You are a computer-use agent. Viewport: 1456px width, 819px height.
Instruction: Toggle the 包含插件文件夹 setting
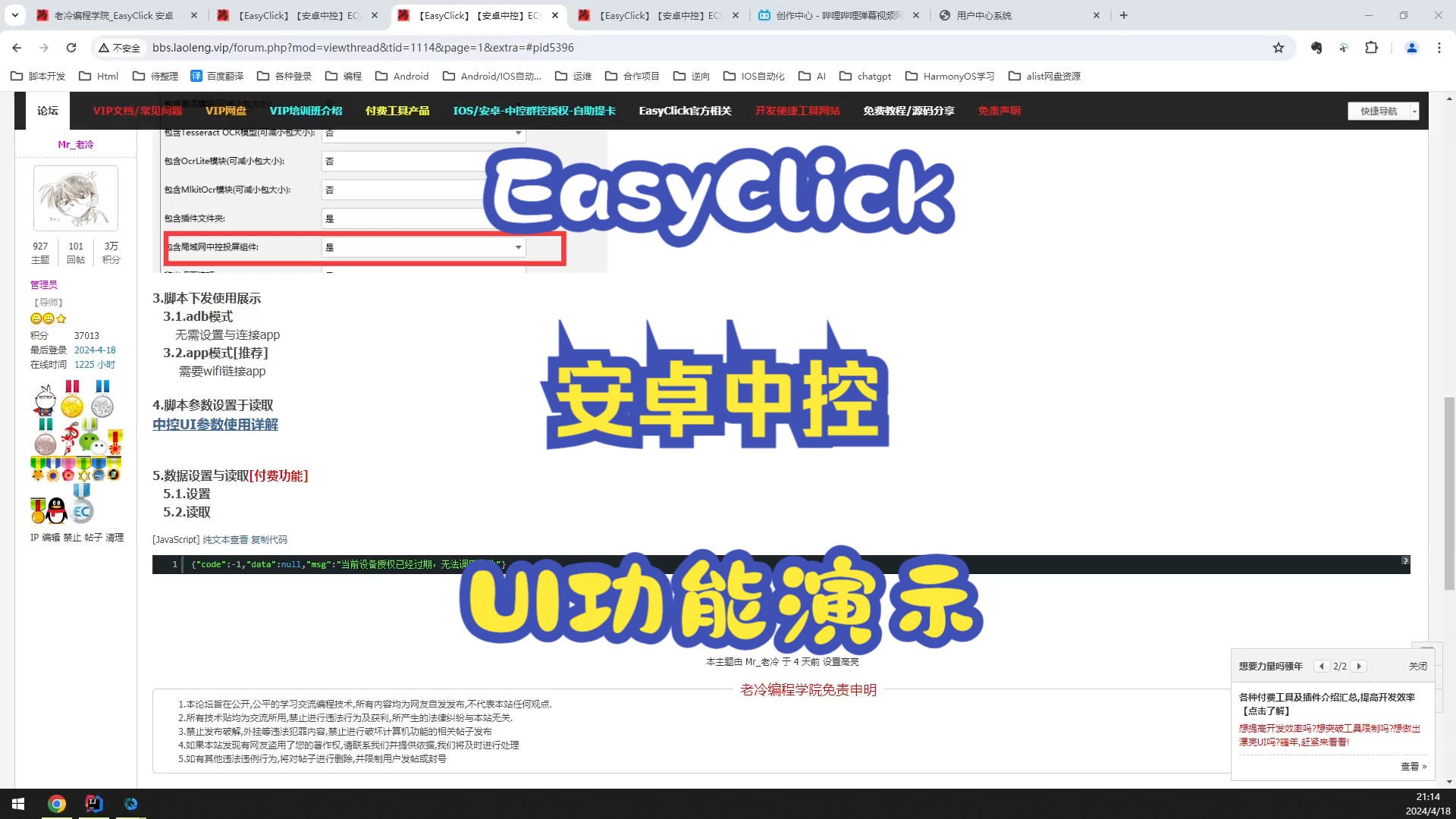pyautogui.click(x=421, y=218)
